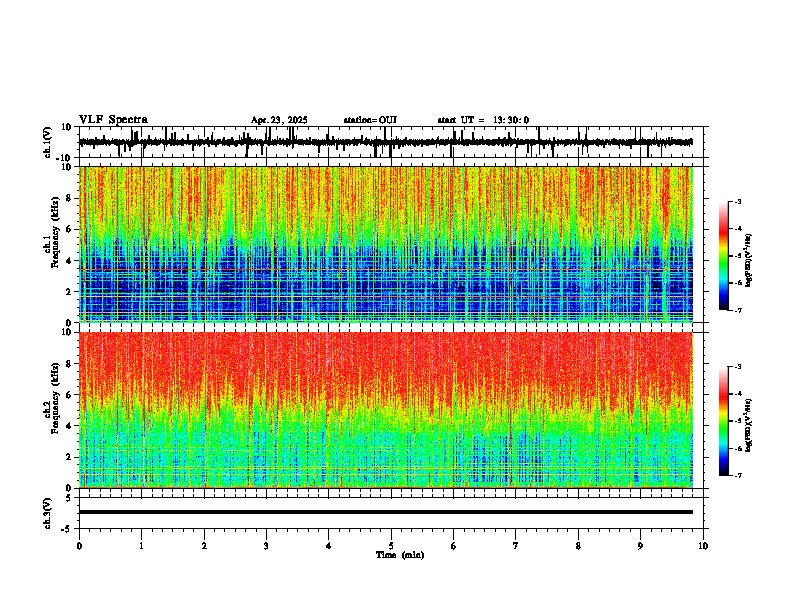Click the "7" tick on Time axis
The width and height of the screenshot is (792, 612).
point(516,546)
